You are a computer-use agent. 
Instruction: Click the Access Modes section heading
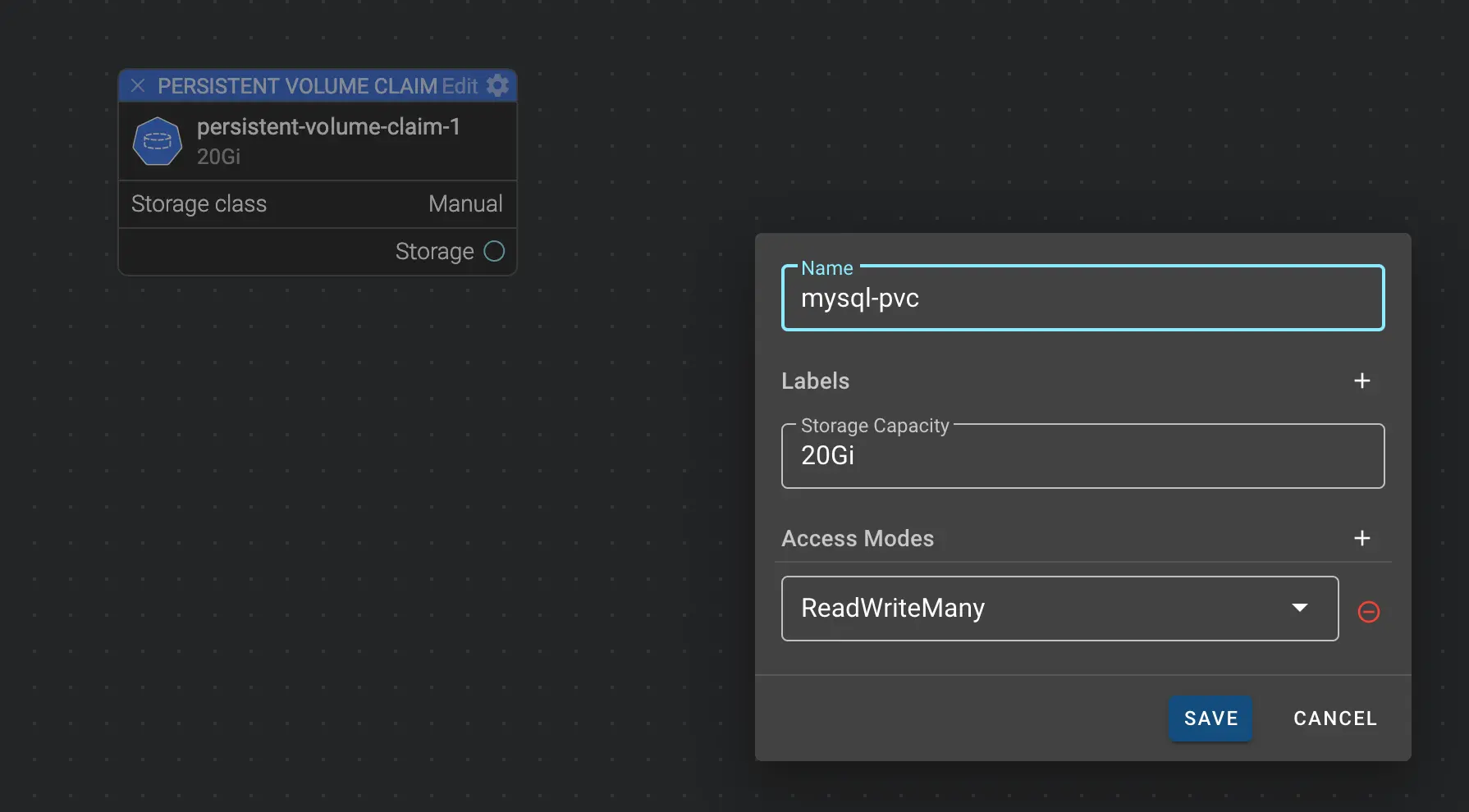[857, 538]
